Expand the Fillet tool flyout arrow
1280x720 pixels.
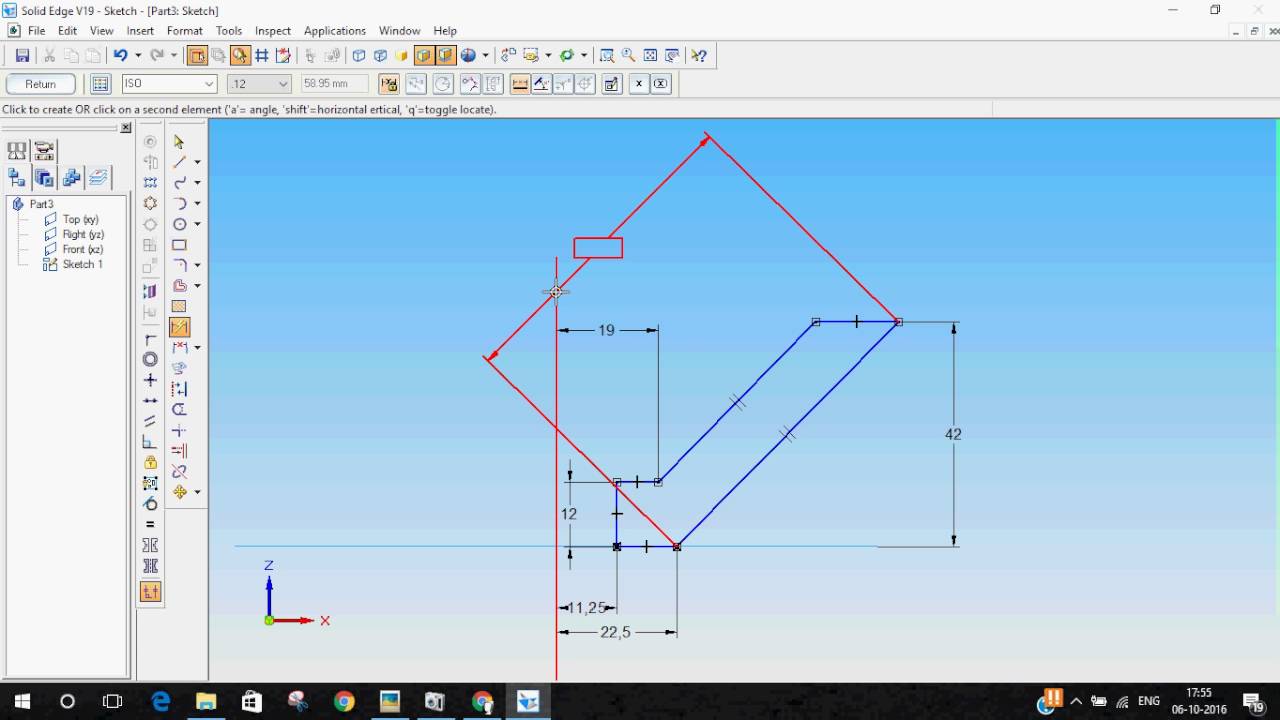197,265
